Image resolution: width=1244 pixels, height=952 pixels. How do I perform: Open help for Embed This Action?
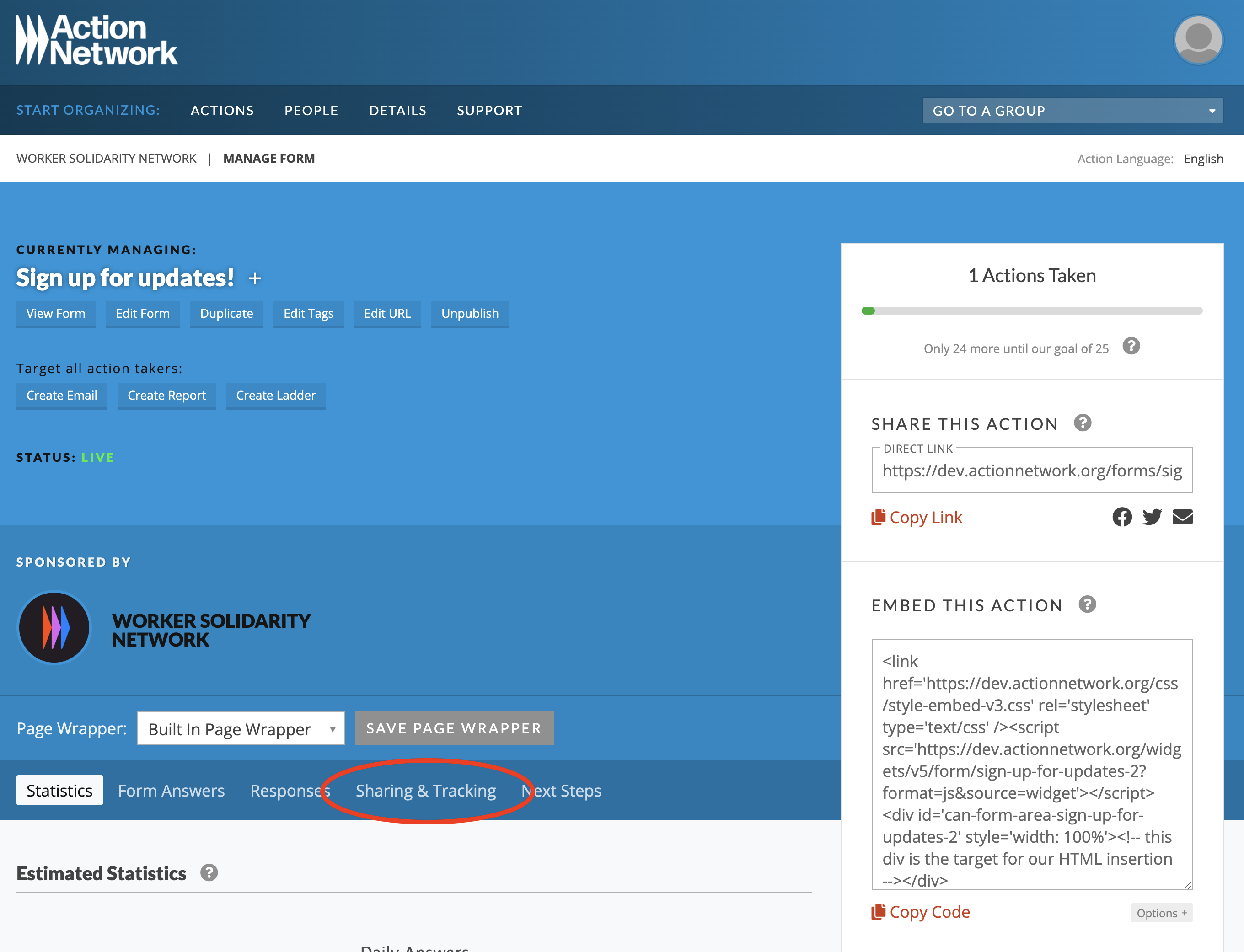[1087, 604]
